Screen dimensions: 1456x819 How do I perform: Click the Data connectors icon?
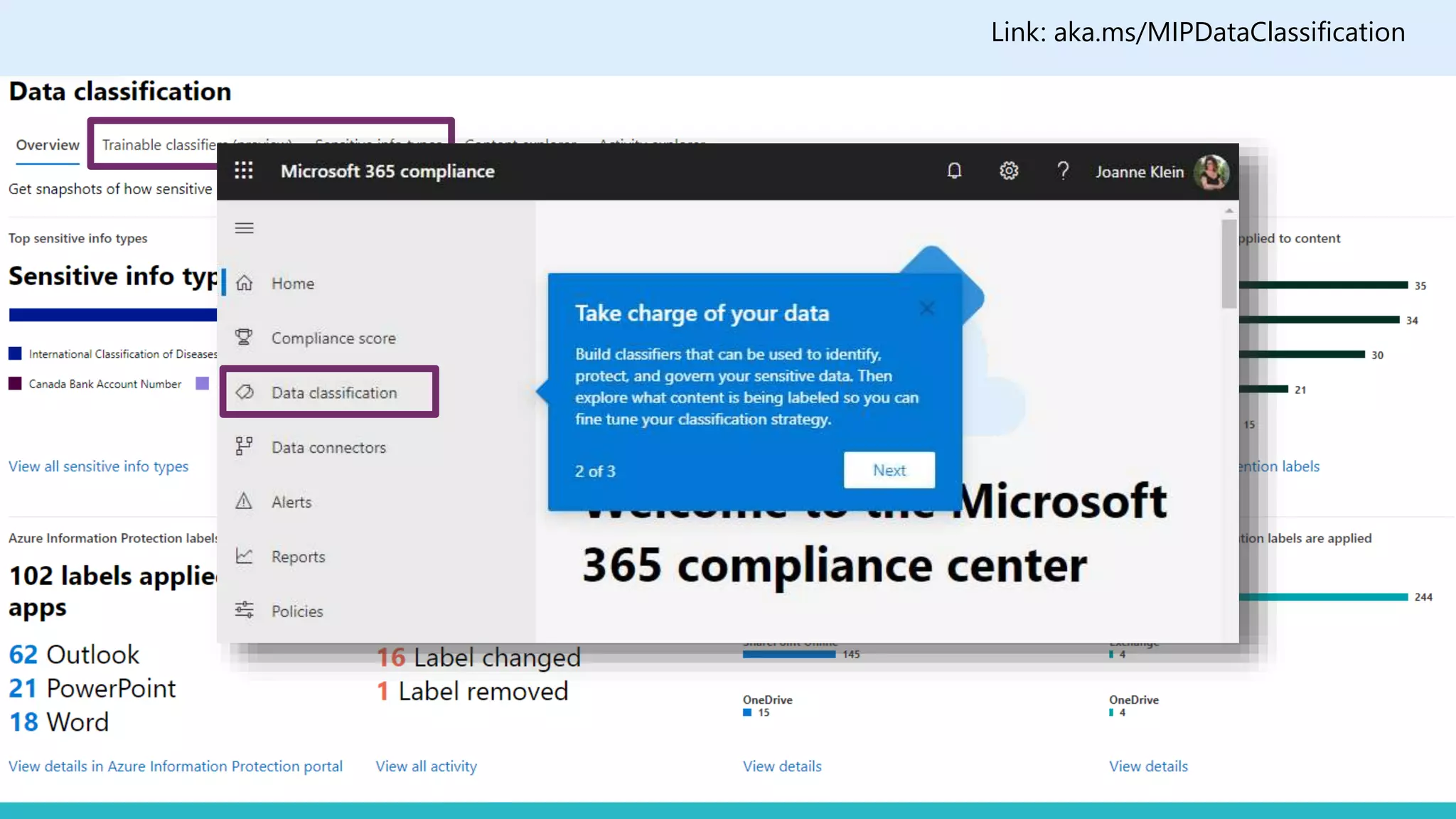tap(244, 446)
